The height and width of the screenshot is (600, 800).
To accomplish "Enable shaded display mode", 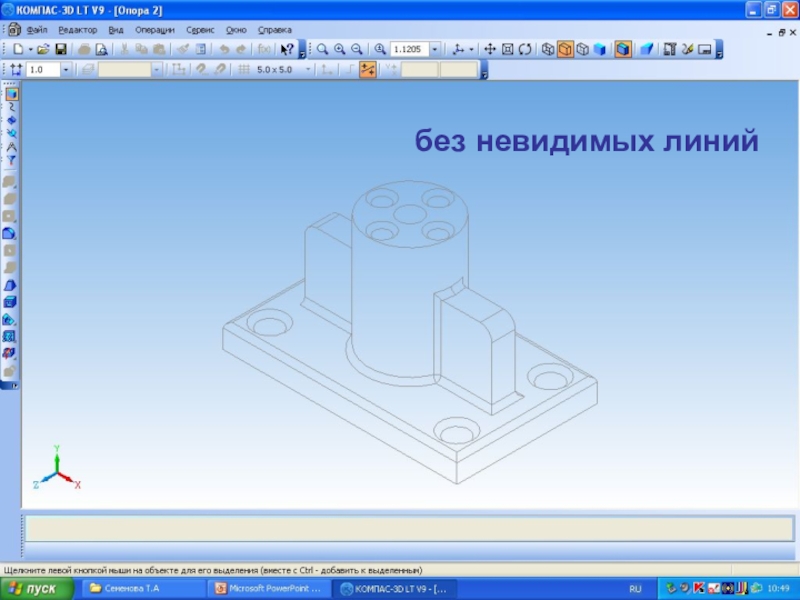I will pyautogui.click(x=599, y=49).
